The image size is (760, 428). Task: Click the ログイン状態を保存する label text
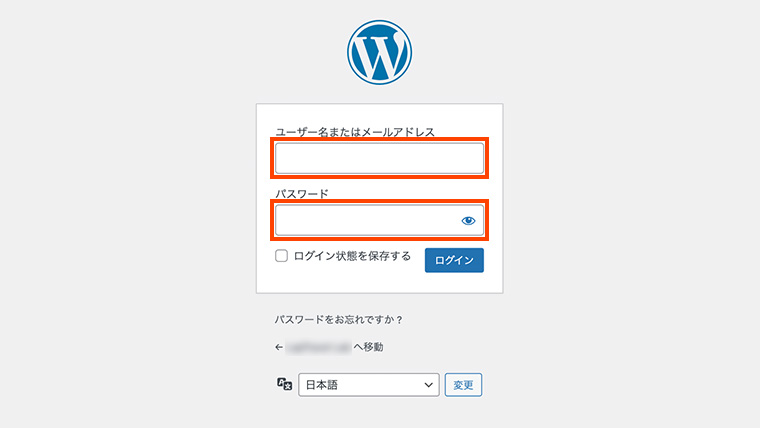(352, 256)
